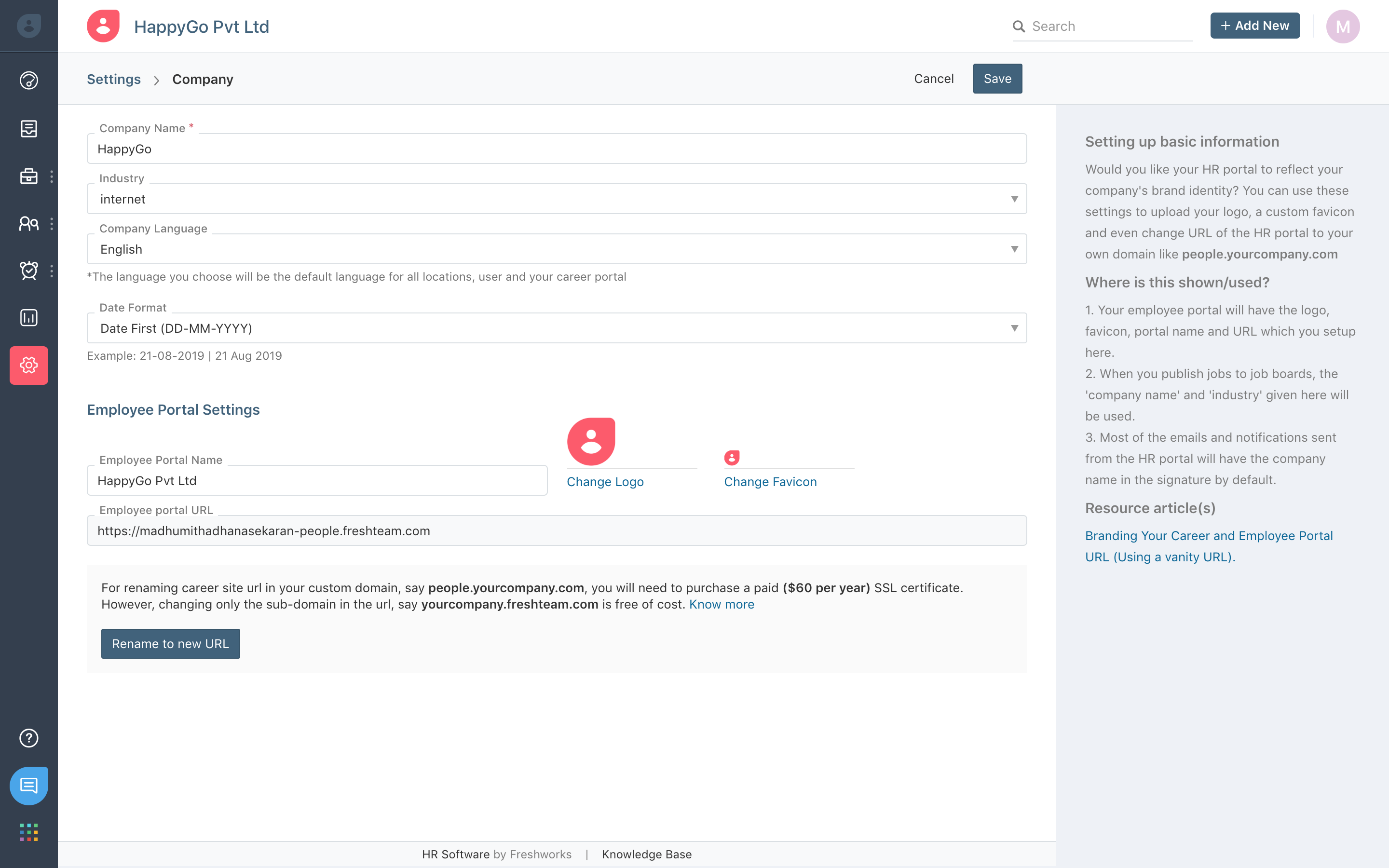Open the user avatar M menu
1389x868 pixels.
click(x=1343, y=27)
